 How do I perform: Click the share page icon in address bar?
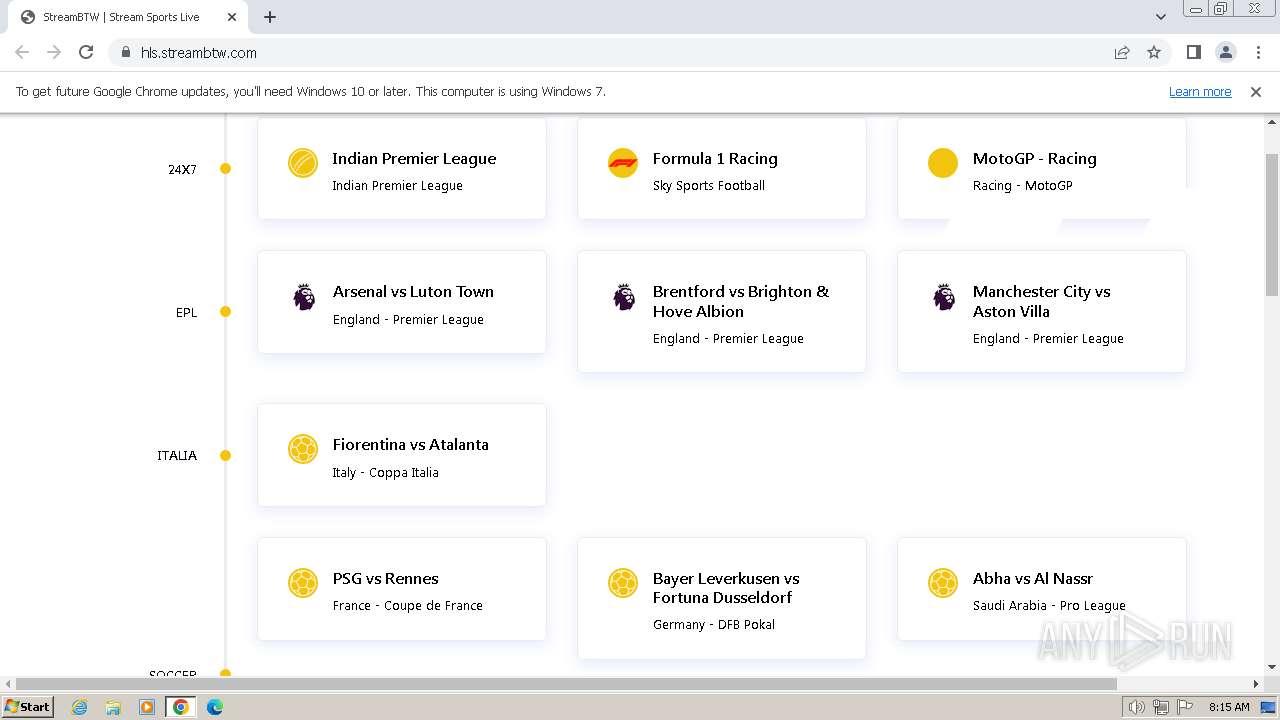[1122, 53]
